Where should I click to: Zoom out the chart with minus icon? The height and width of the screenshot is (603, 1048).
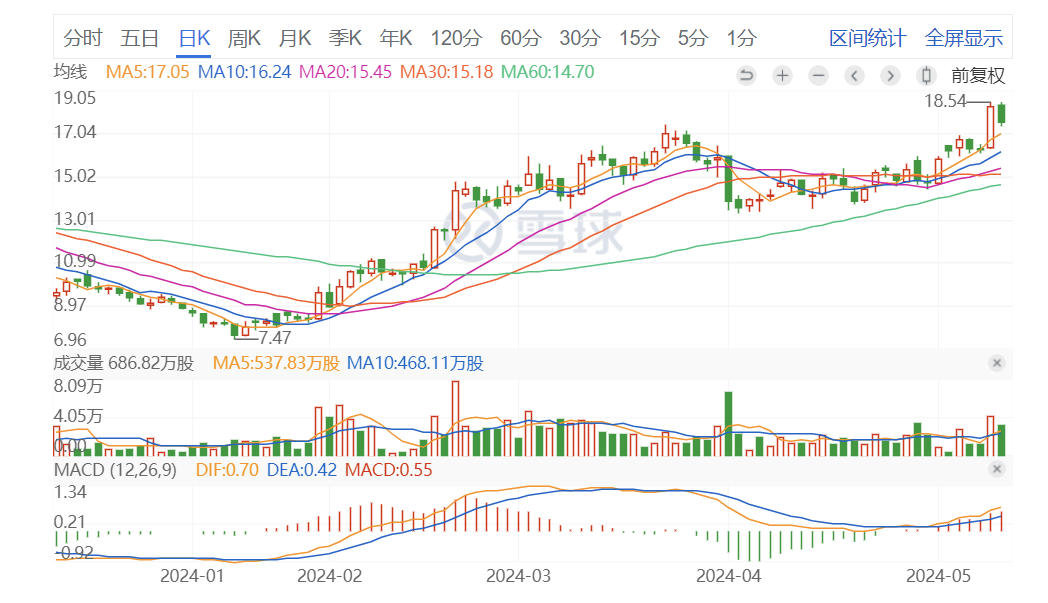coord(818,75)
